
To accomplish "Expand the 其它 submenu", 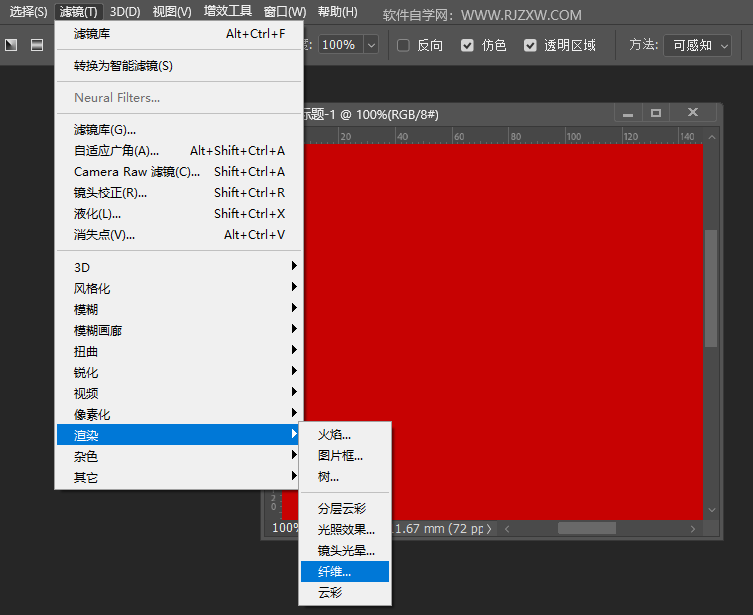I will [x=179, y=477].
